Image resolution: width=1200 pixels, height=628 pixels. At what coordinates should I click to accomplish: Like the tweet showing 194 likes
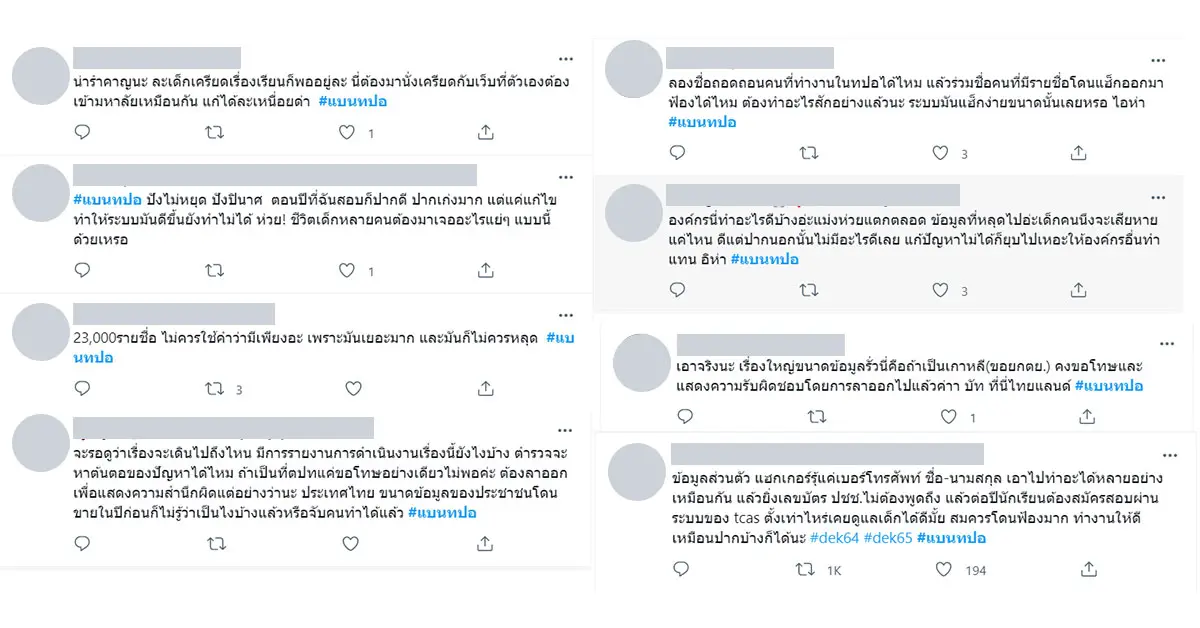tap(943, 569)
